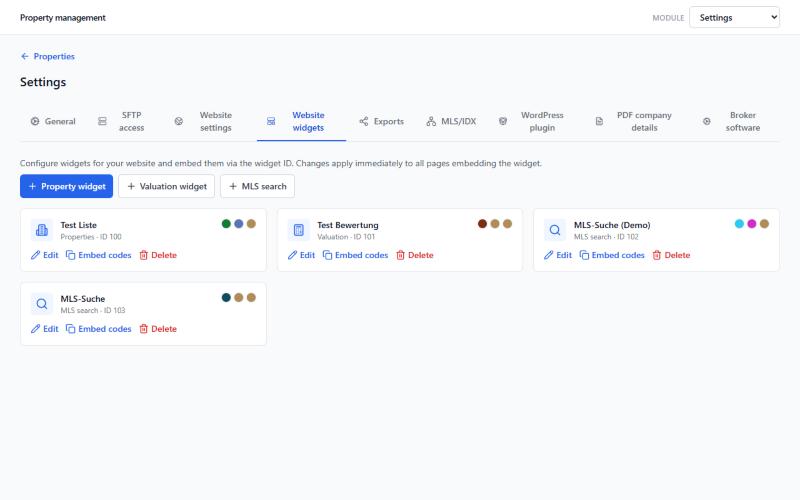Open the MLS/IDX tab
This screenshot has height=500, width=800.
tap(451, 121)
